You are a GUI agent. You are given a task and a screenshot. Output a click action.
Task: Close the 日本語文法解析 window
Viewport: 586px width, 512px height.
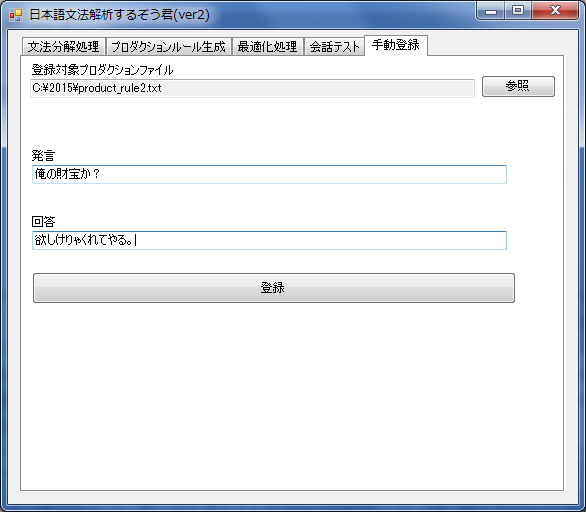(555, 10)
